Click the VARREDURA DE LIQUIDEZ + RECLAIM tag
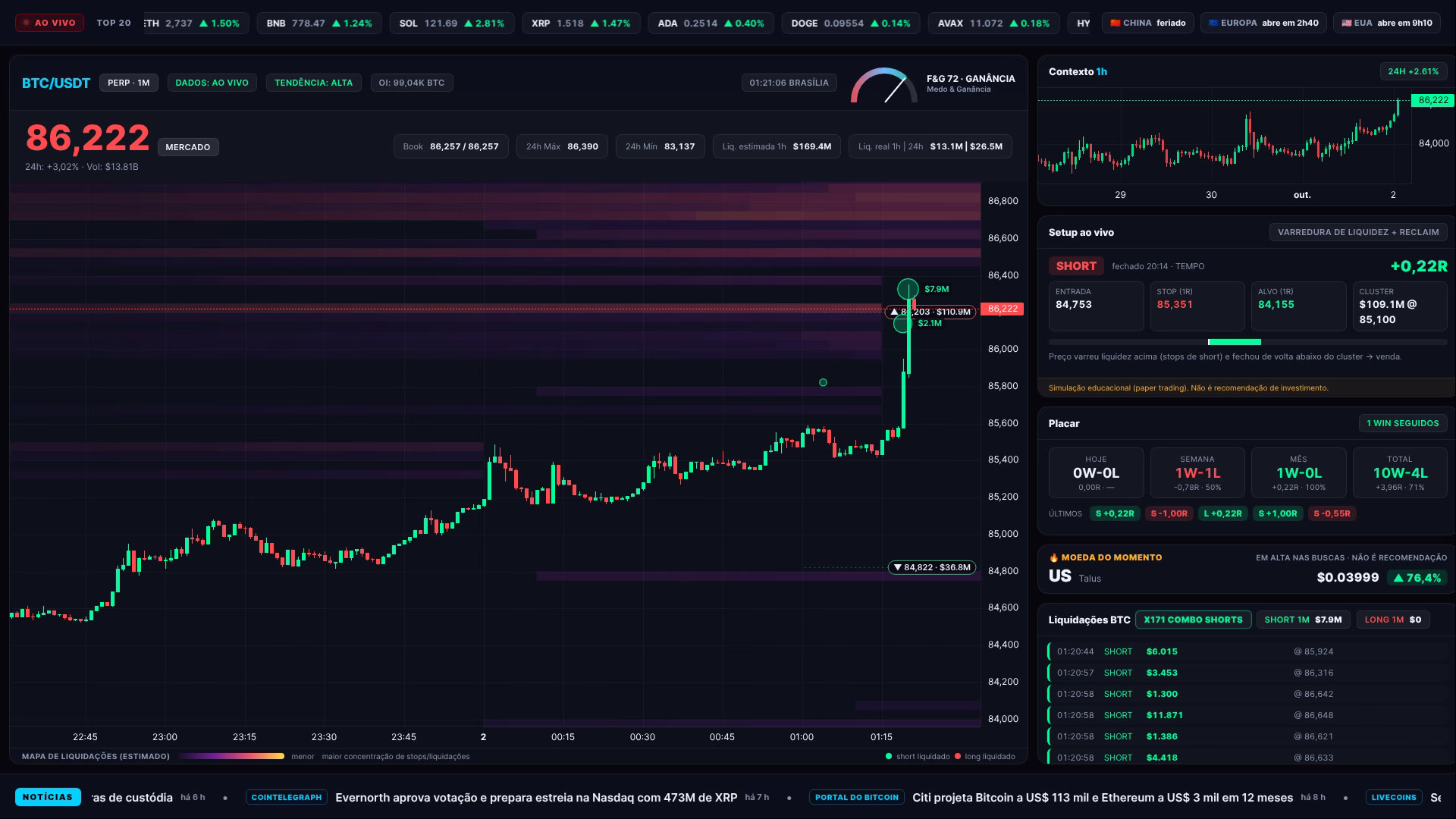This screenshot has width=1456, height=819. click(1358, 232)
